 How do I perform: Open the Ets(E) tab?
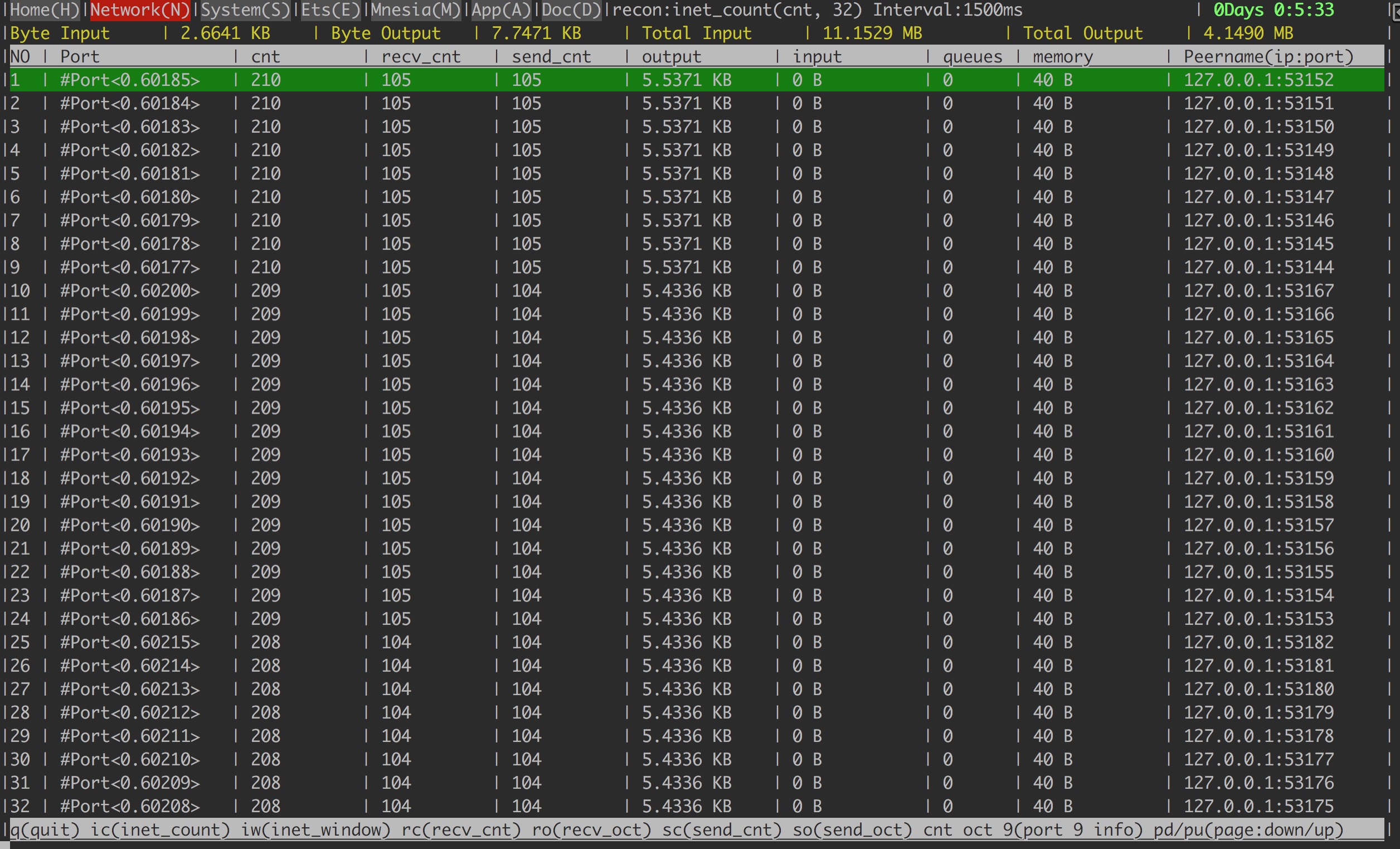coord(330,9)
